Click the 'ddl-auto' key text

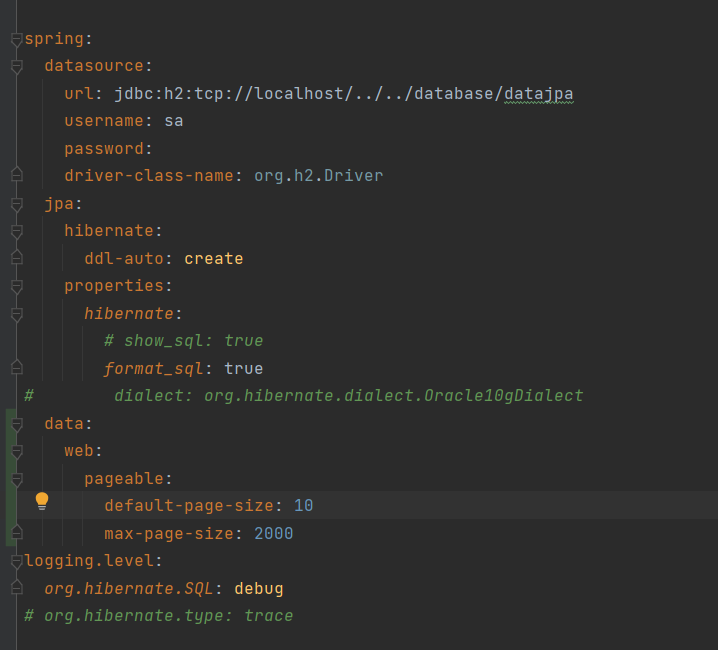click(124, 259)
